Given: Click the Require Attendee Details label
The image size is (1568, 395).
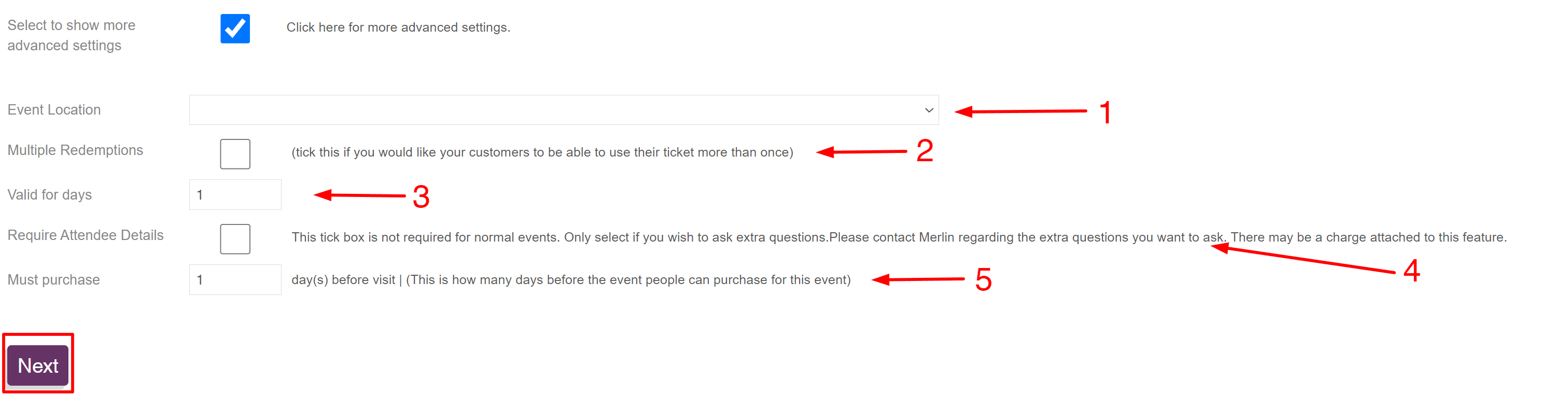Looking at the screenshot, I should [85, 235].
